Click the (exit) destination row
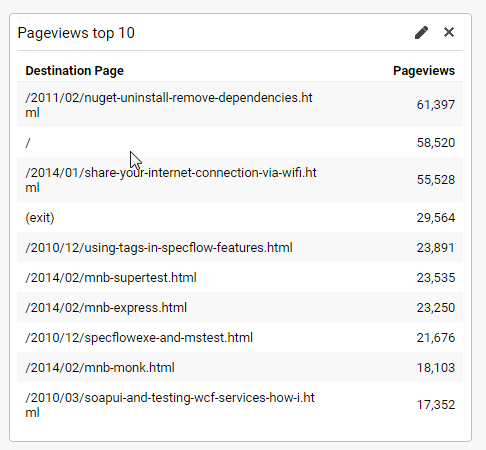The image size is (486, 450). [240, 217]
